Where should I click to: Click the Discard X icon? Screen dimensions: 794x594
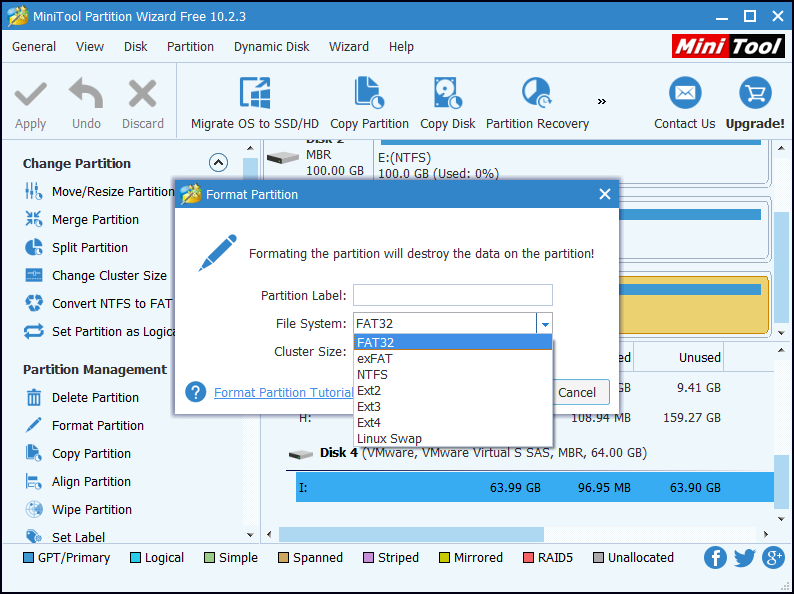tap(142, 94)
